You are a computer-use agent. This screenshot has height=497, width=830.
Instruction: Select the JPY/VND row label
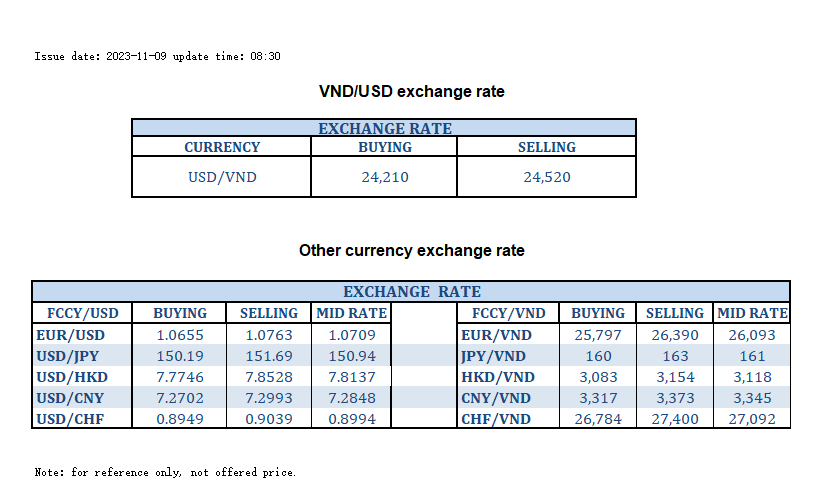(494, 356)
